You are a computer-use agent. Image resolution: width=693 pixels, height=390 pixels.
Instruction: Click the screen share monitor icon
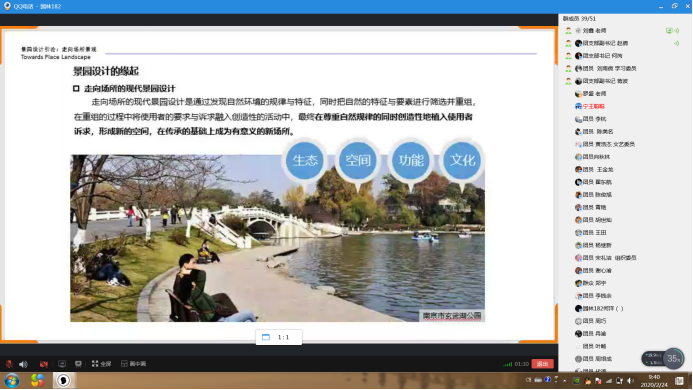(62, 364)
